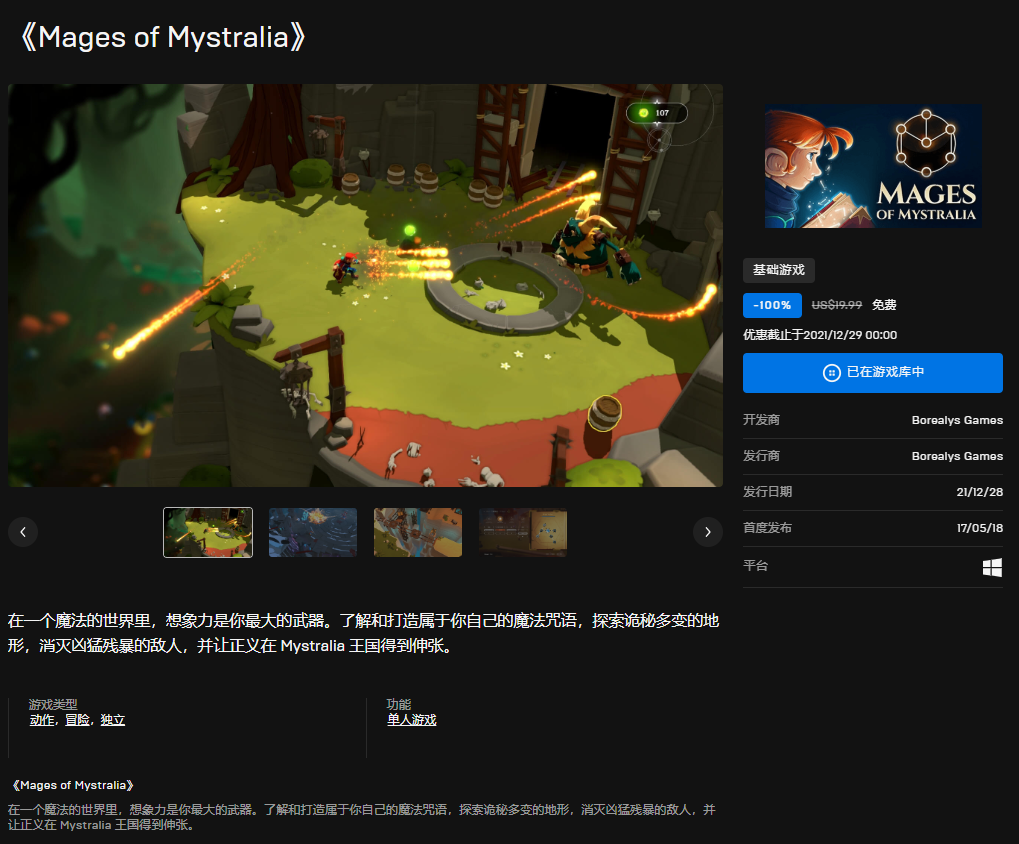
Task: Select third thumbnail of desert scaffolding
Action: click(x=418, y=533)
